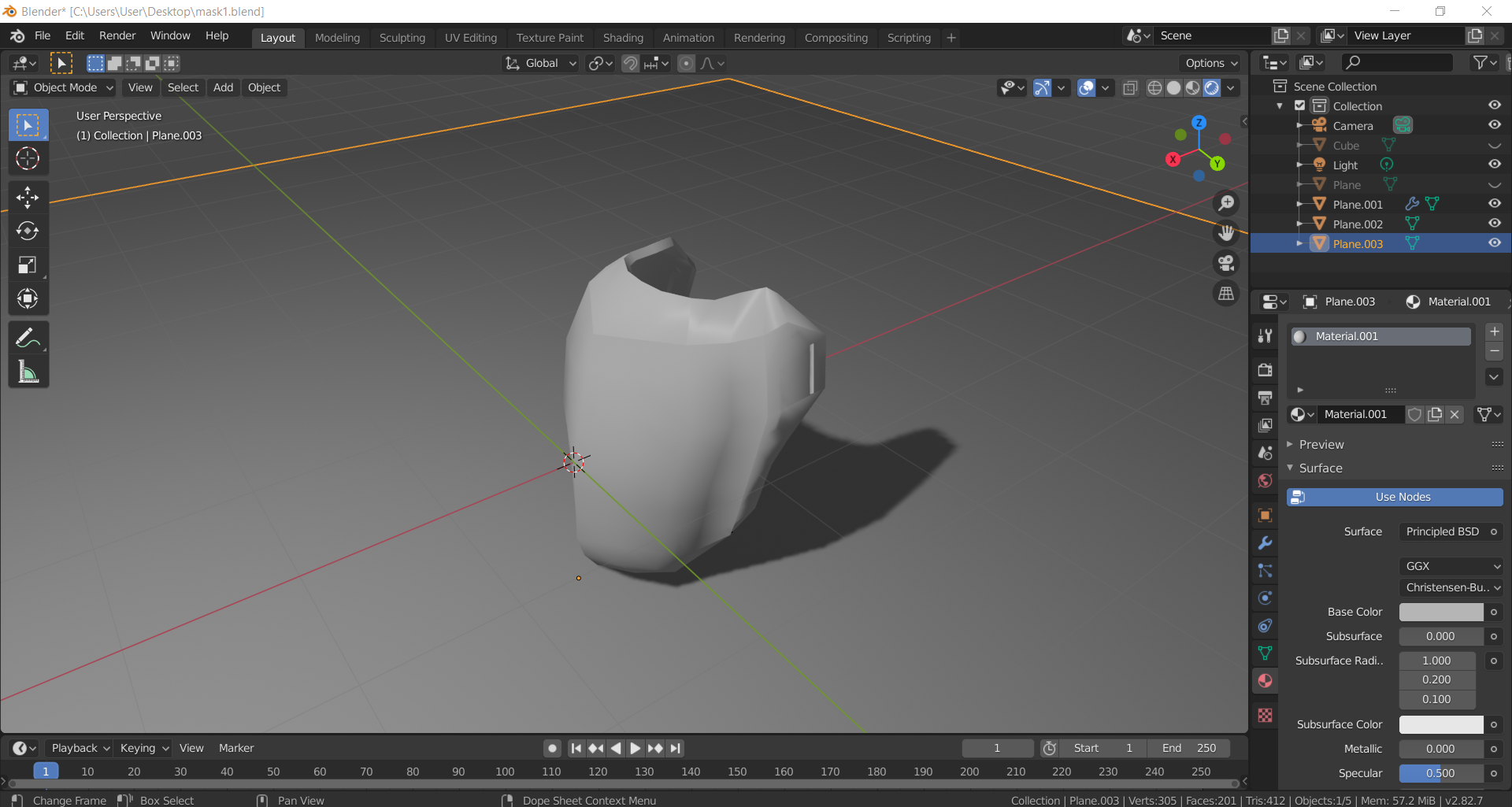Select the Measure tool
This screenshot has height=807, width=1512.
[28, 372]
